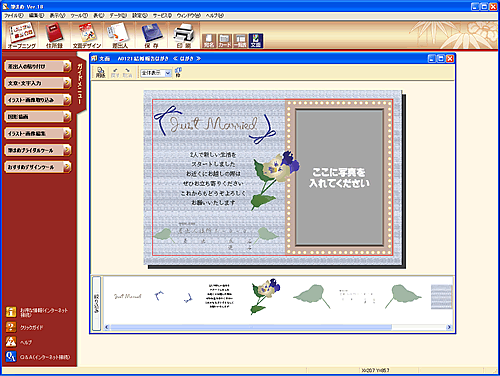The width and height of the screenshot is (500, 376).
Task: Open the 表示 menu
Action: click(58, 15)
